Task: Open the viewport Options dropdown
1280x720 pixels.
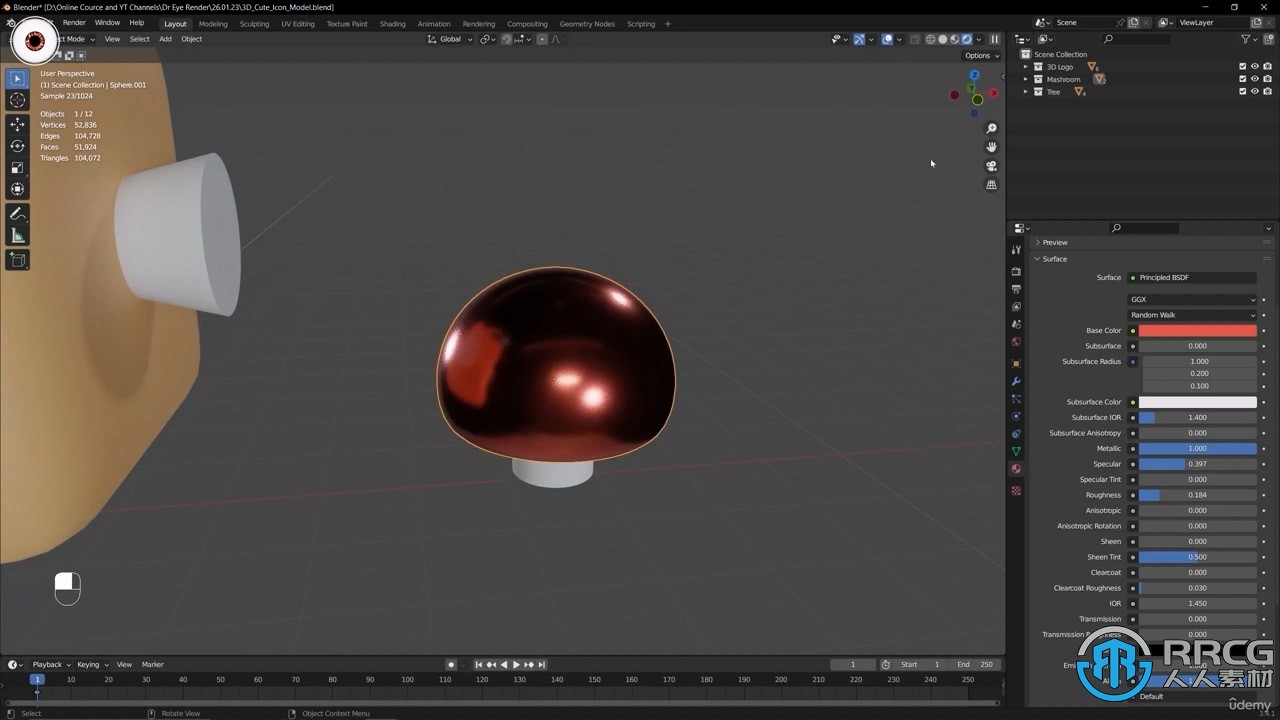Action: coord(981,56)
